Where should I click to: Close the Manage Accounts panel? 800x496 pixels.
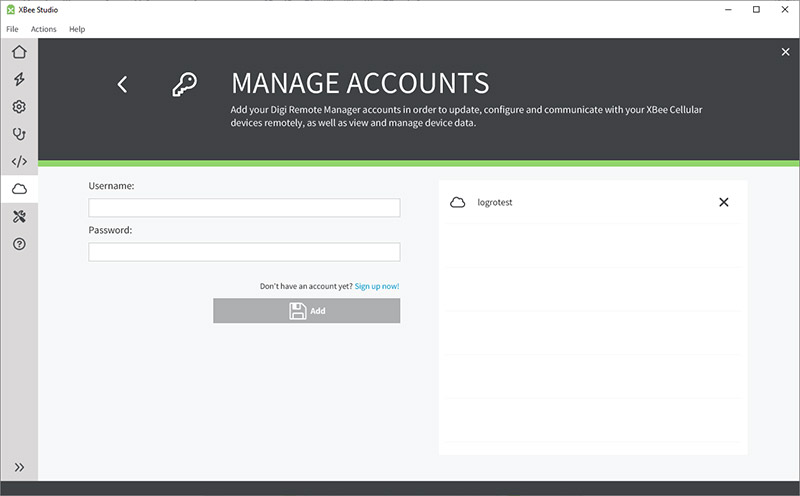point(785,52)
